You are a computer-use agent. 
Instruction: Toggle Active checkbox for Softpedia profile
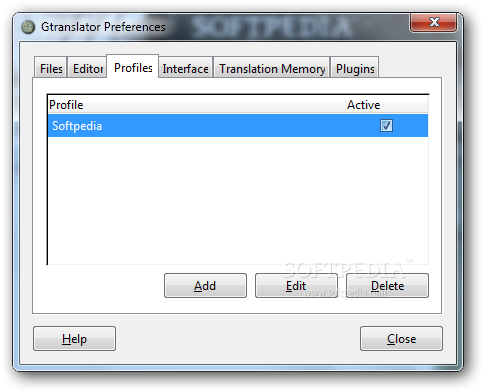[x=386, y=126]
